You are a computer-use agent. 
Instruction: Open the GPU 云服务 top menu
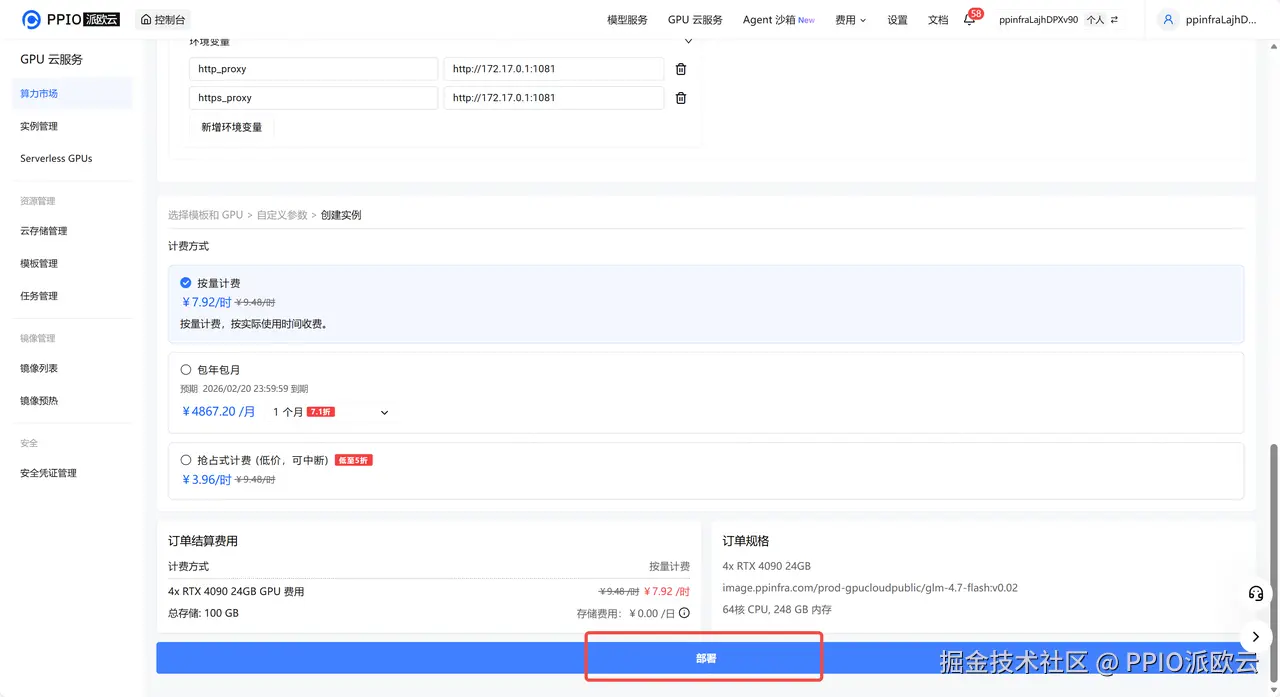[x=695, y=20]
